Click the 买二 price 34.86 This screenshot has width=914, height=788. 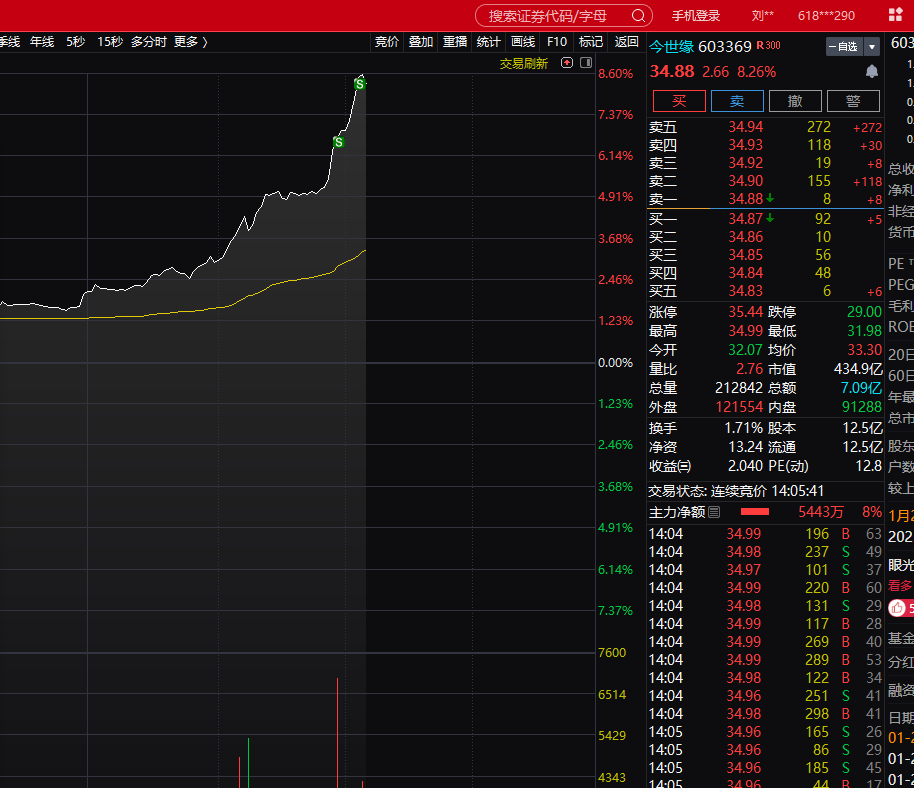click(x=746, y=237)
